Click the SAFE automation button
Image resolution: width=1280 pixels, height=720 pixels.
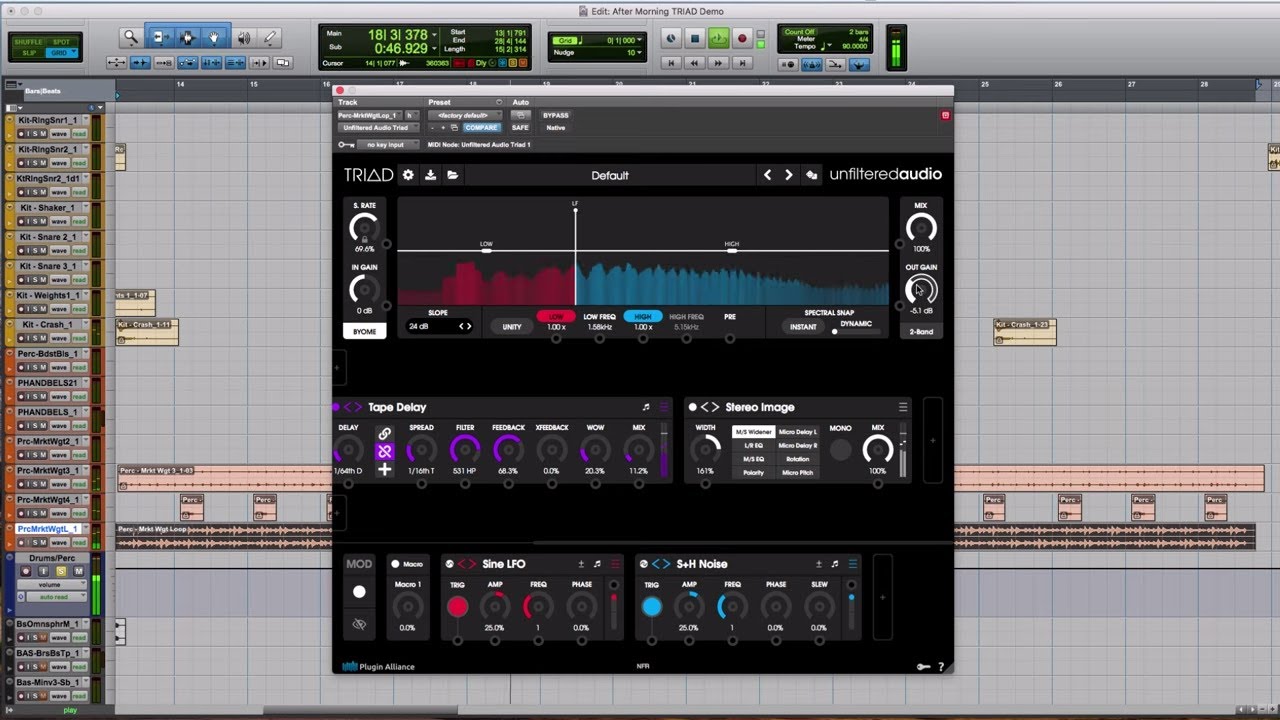click(x=520, y=128)
